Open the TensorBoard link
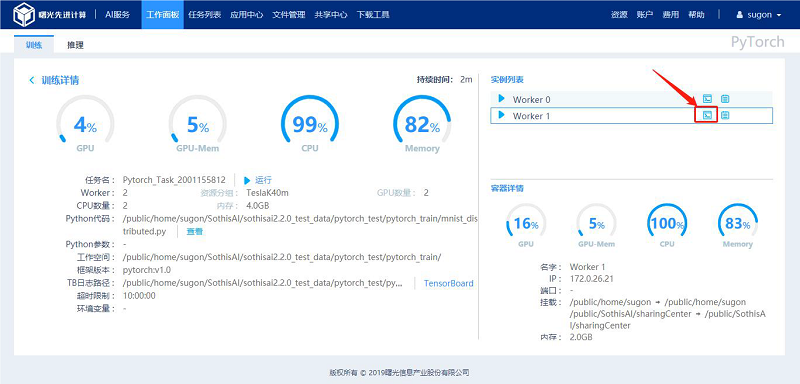Viewport: 800px width, 384px height. (x=448, y=284)
